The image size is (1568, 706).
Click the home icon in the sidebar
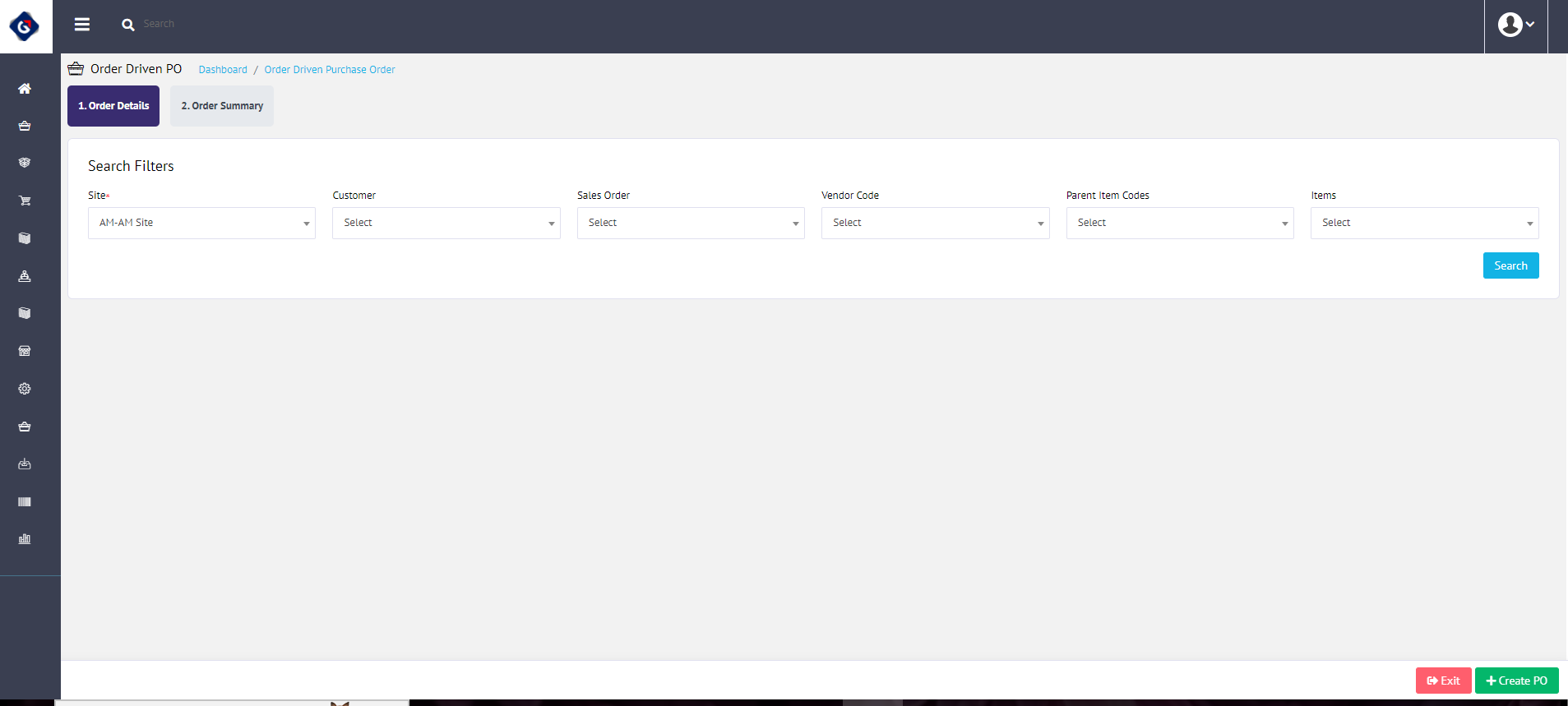click(25, 89)
